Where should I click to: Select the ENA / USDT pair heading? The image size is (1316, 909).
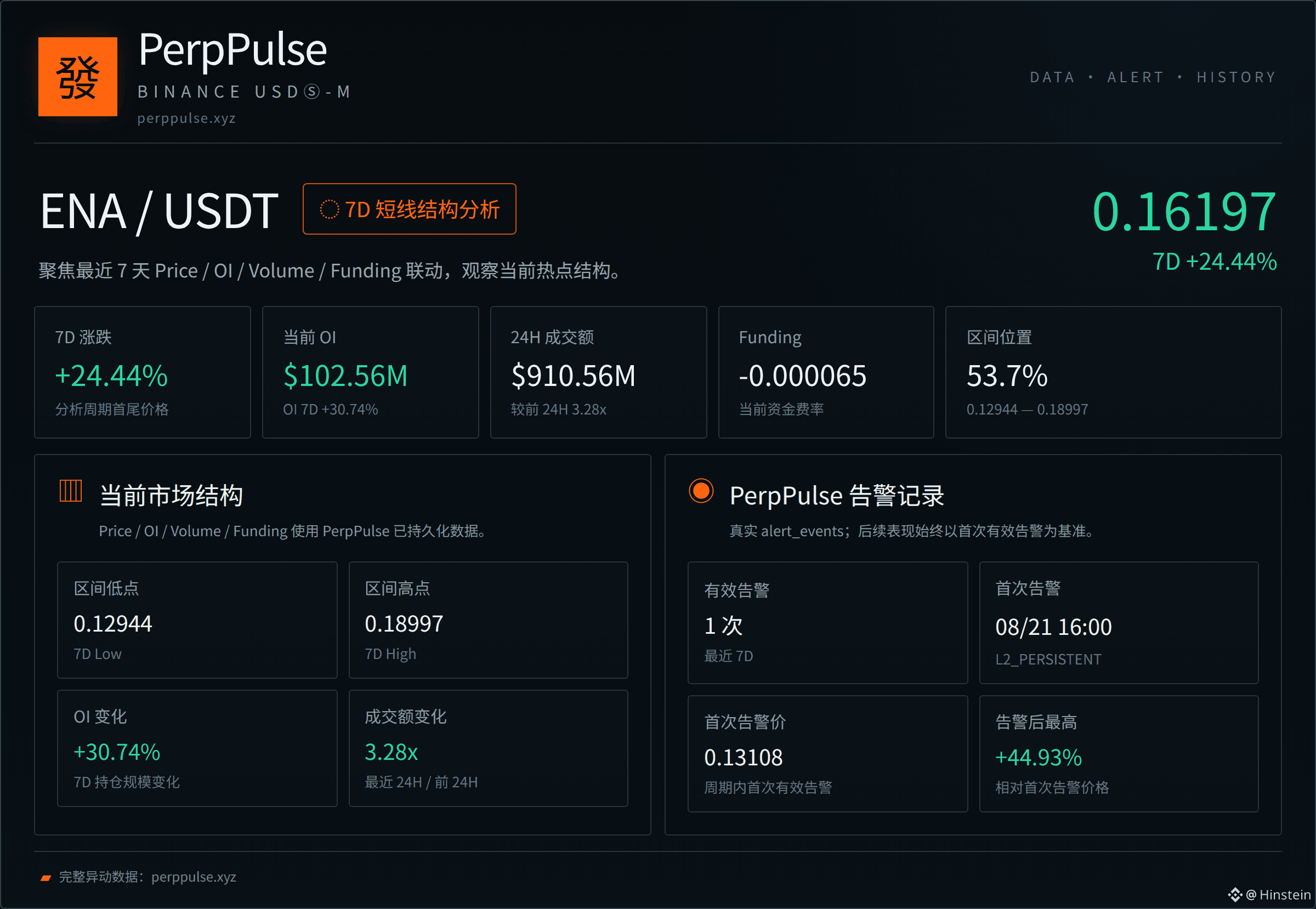tap(159, 211)
